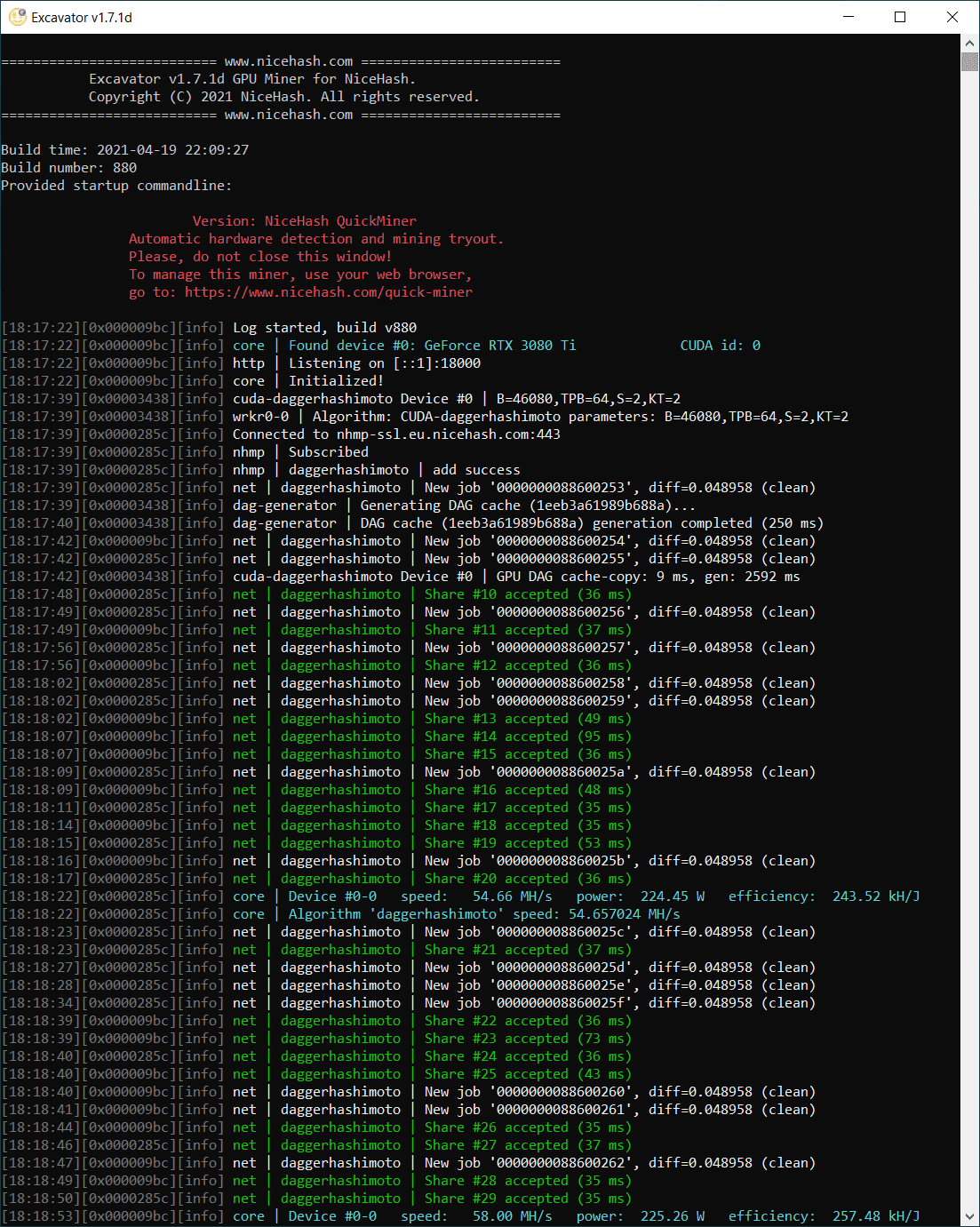The image size is (980, 1227).
Task: Click the Excavator app icon in title bar
Action: click(17, 17)
